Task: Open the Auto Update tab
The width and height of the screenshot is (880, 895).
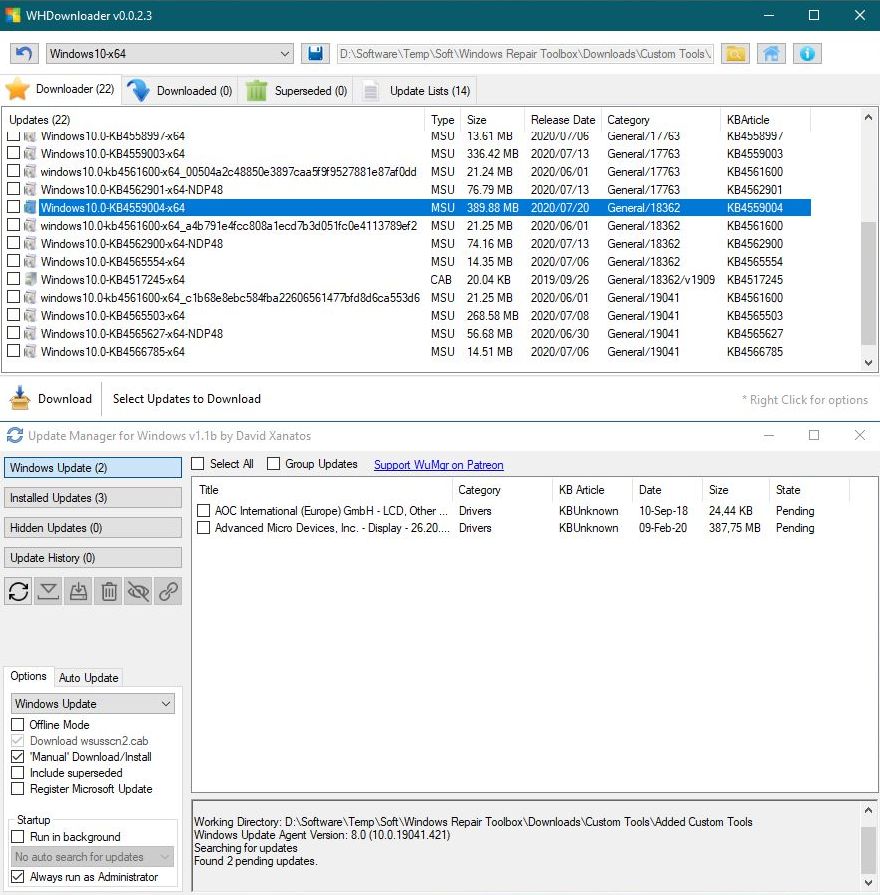Action: (x=88, y=677)
